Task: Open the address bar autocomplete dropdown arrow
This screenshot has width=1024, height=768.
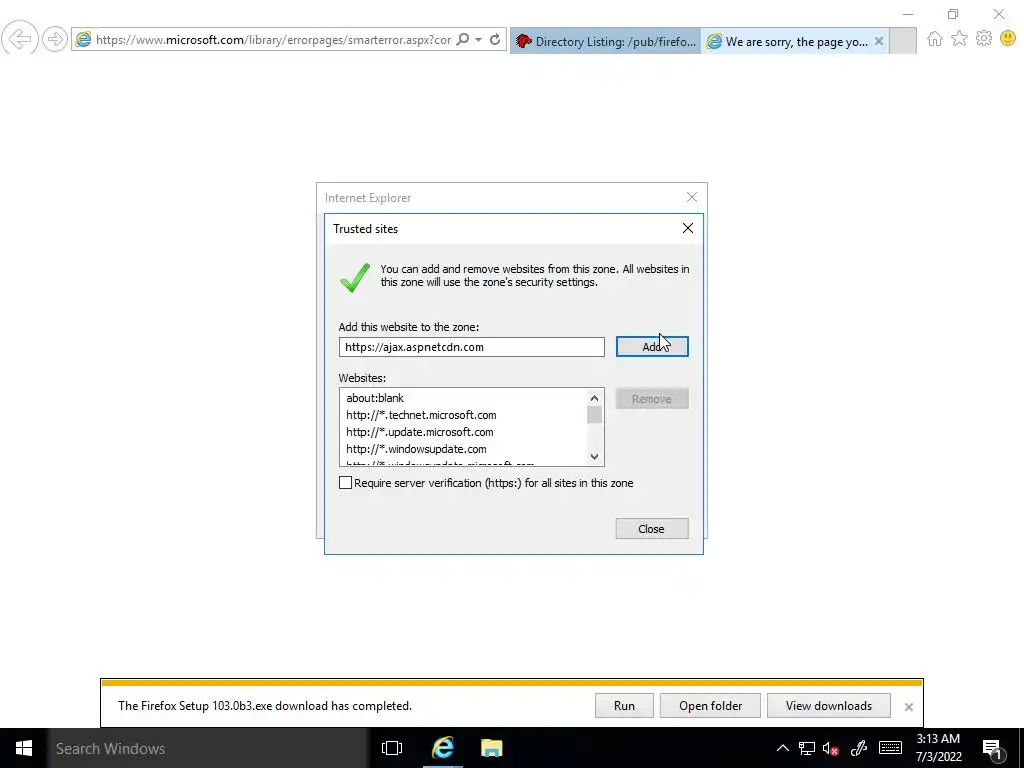Action: click(479, 40)
